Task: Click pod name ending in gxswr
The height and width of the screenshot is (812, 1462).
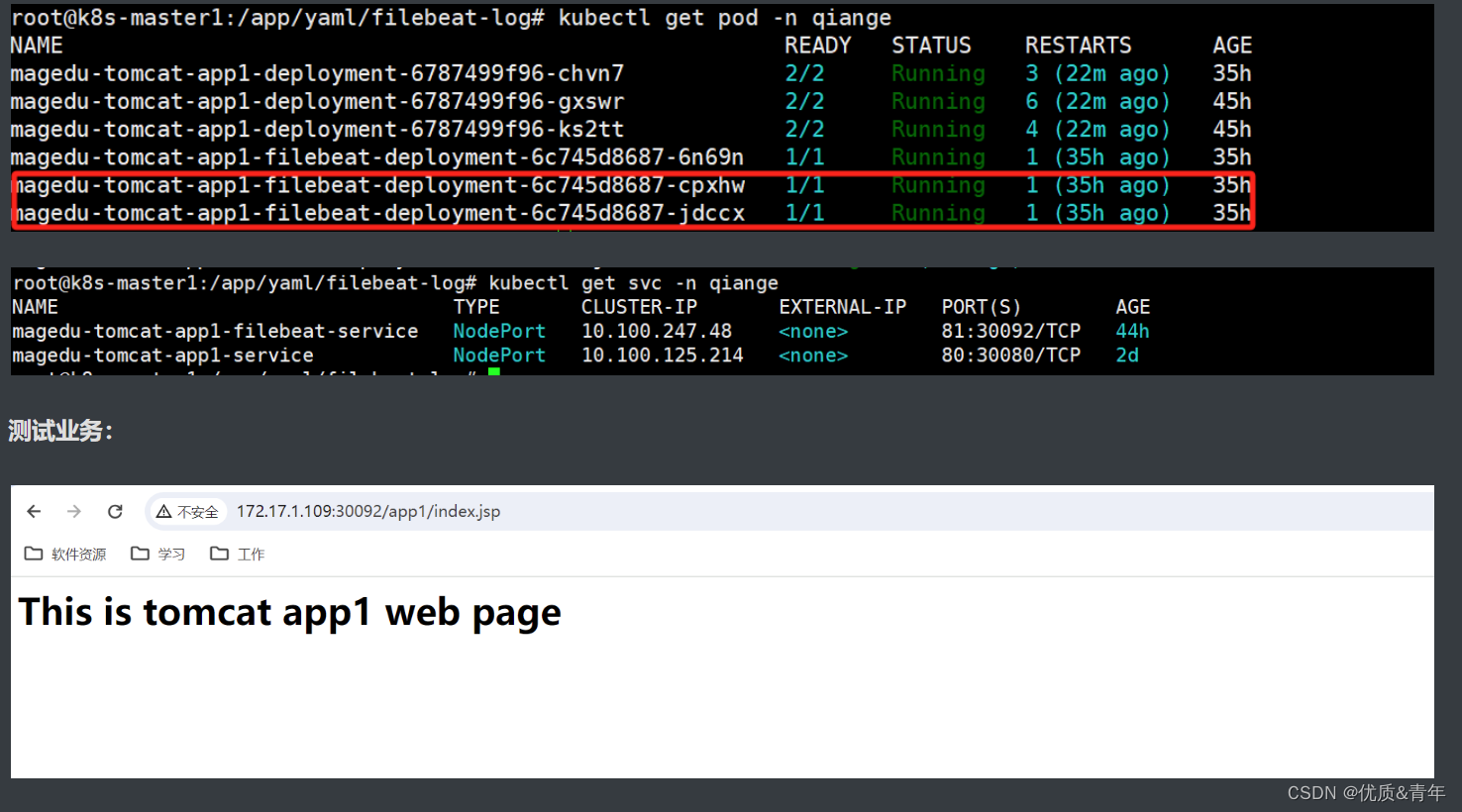Action: point(317,101)
